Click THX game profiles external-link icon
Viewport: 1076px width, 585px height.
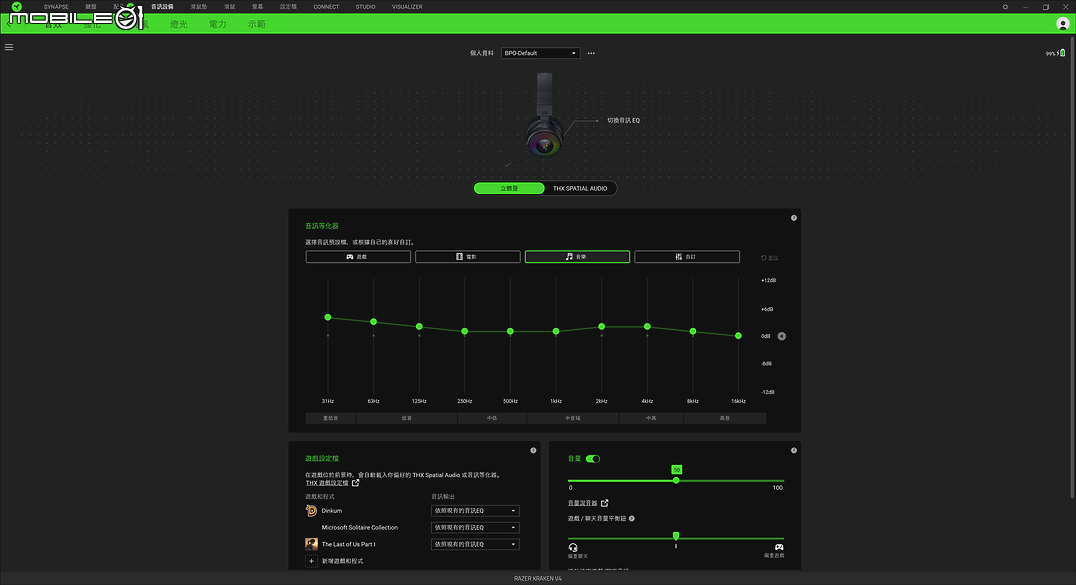pyautogui.click(x=355, y=483)
